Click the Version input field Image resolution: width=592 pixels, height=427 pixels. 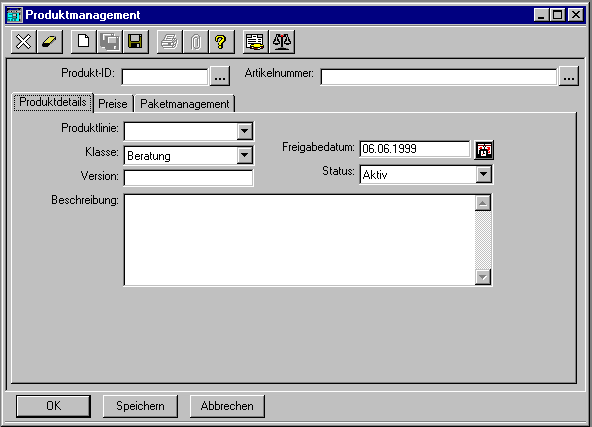188,178
